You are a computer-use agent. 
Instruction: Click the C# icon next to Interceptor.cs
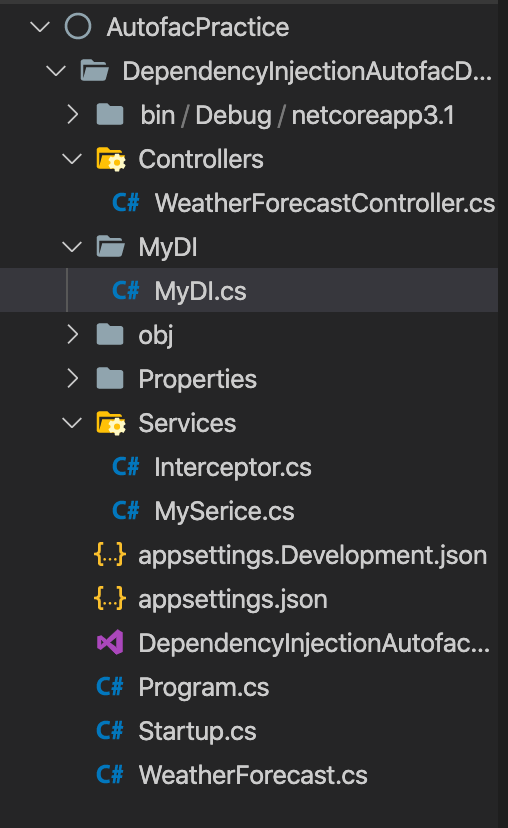point(126,467)
